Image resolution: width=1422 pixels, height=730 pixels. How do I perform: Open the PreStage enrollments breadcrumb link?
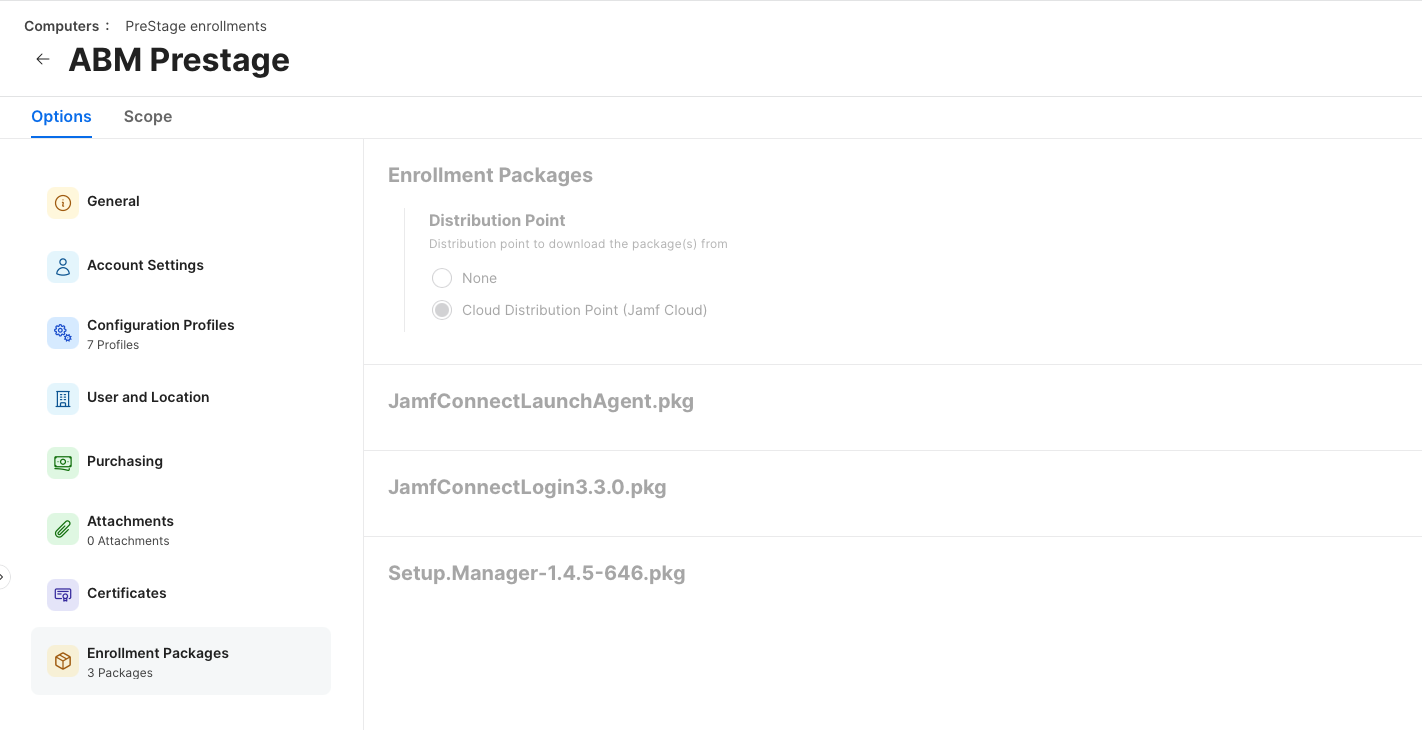click(196, 26)
